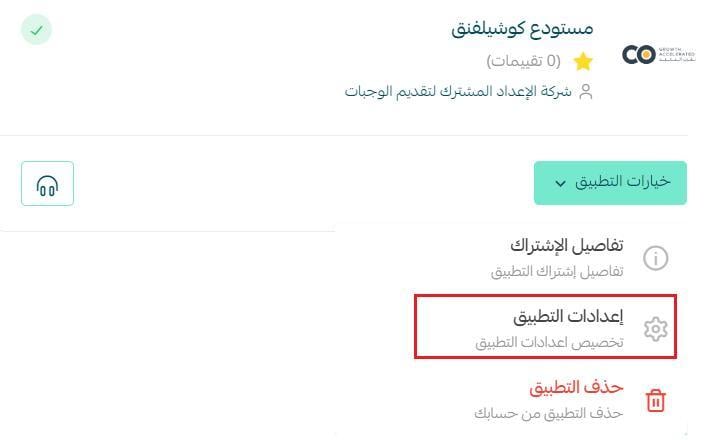The image size is (708, 440).
Task: Click the gear icon beside إعدادات التطبيق
Action: pos(656,328)
